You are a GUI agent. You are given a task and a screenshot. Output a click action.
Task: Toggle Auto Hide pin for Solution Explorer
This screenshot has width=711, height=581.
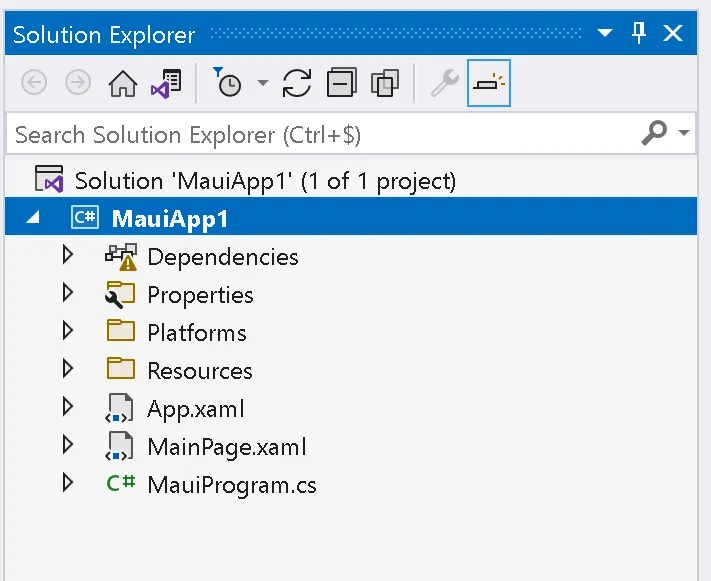639,33
